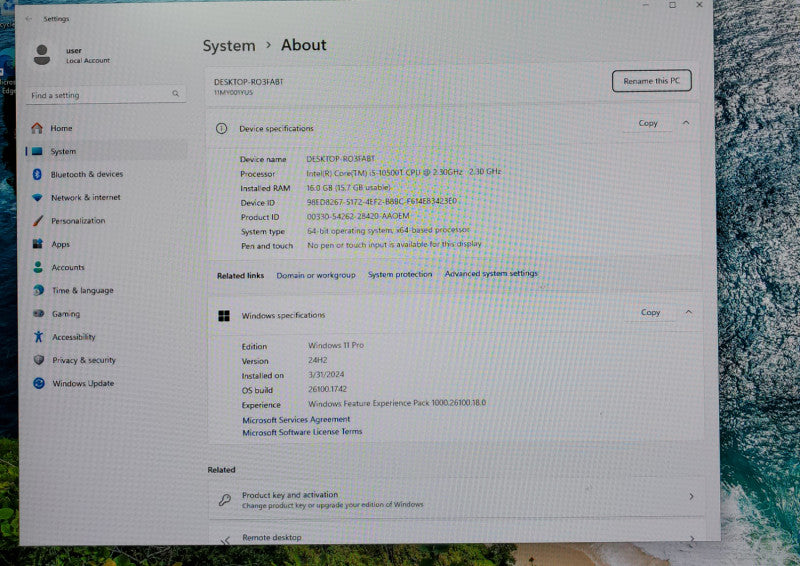800x566 pixels.
Task: Click the Device specifications info icon
Action: point(221,128)
